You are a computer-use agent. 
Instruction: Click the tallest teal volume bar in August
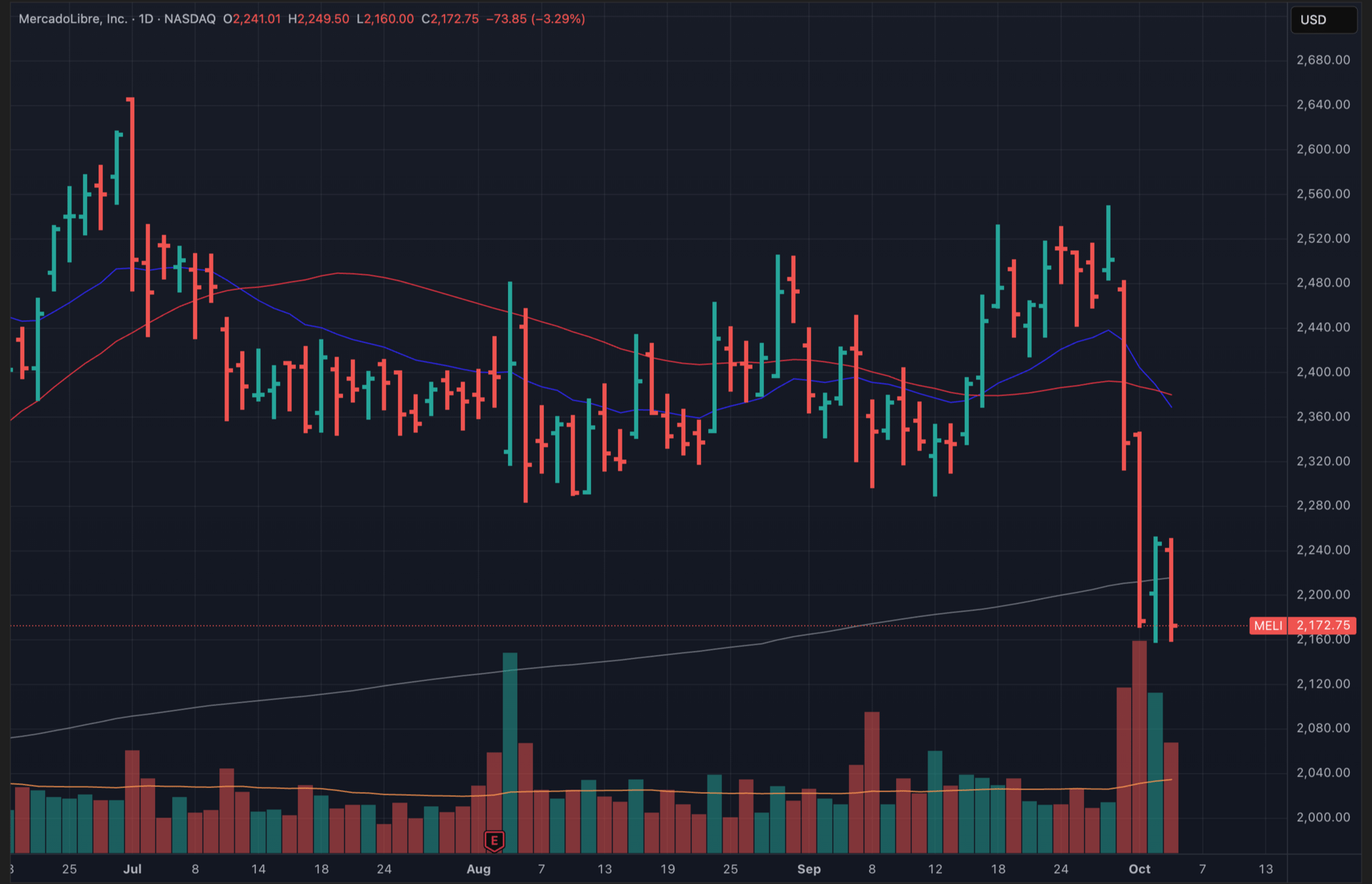509,750
